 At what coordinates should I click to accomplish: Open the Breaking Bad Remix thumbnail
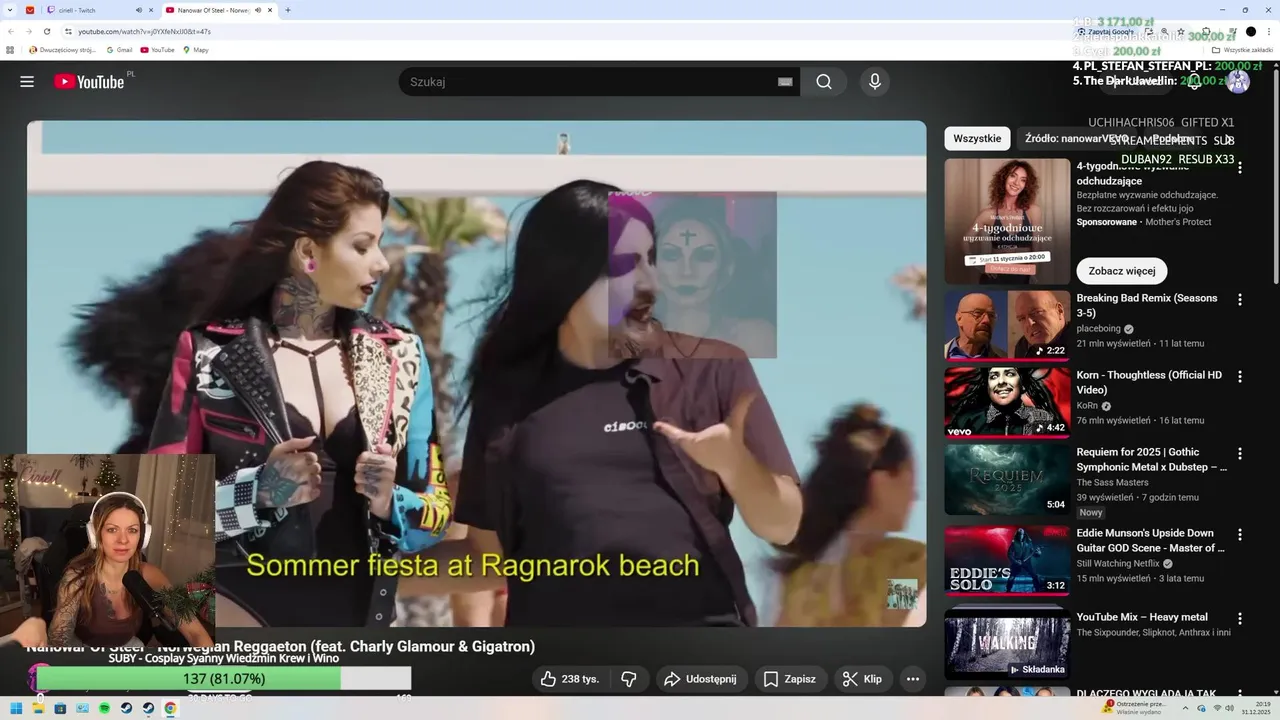pos(1007,325)
